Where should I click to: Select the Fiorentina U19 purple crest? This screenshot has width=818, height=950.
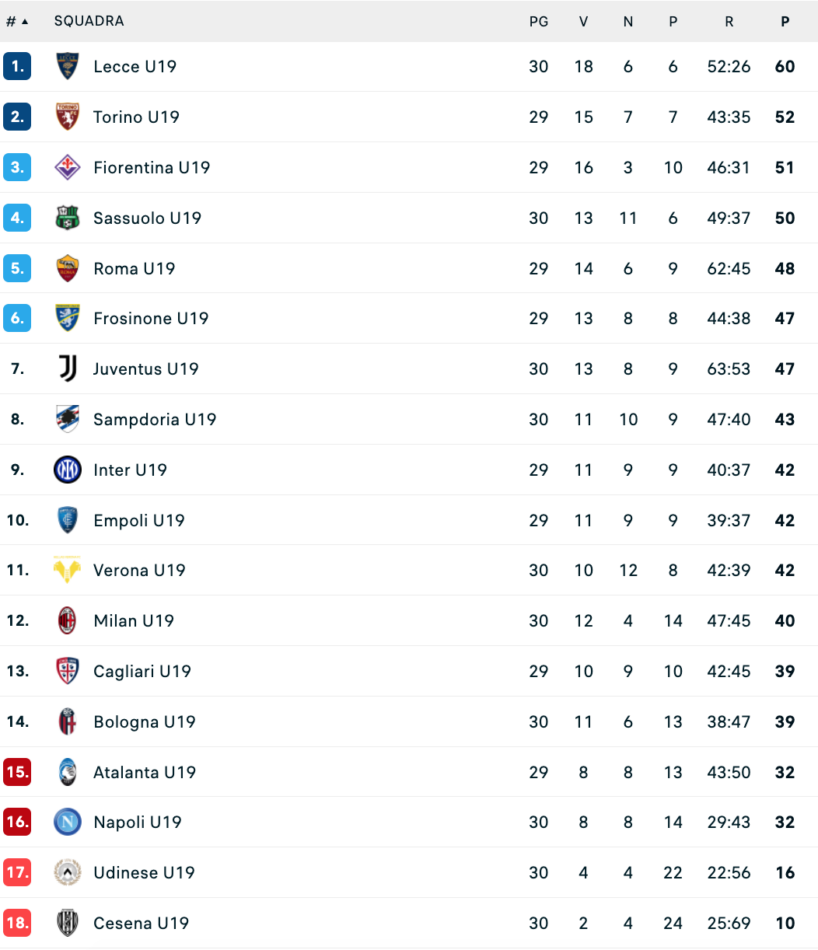(x=67, y=167)
